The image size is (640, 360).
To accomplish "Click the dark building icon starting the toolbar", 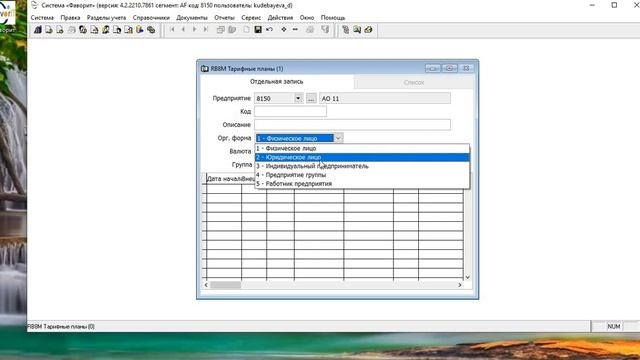I will (38, 30).
